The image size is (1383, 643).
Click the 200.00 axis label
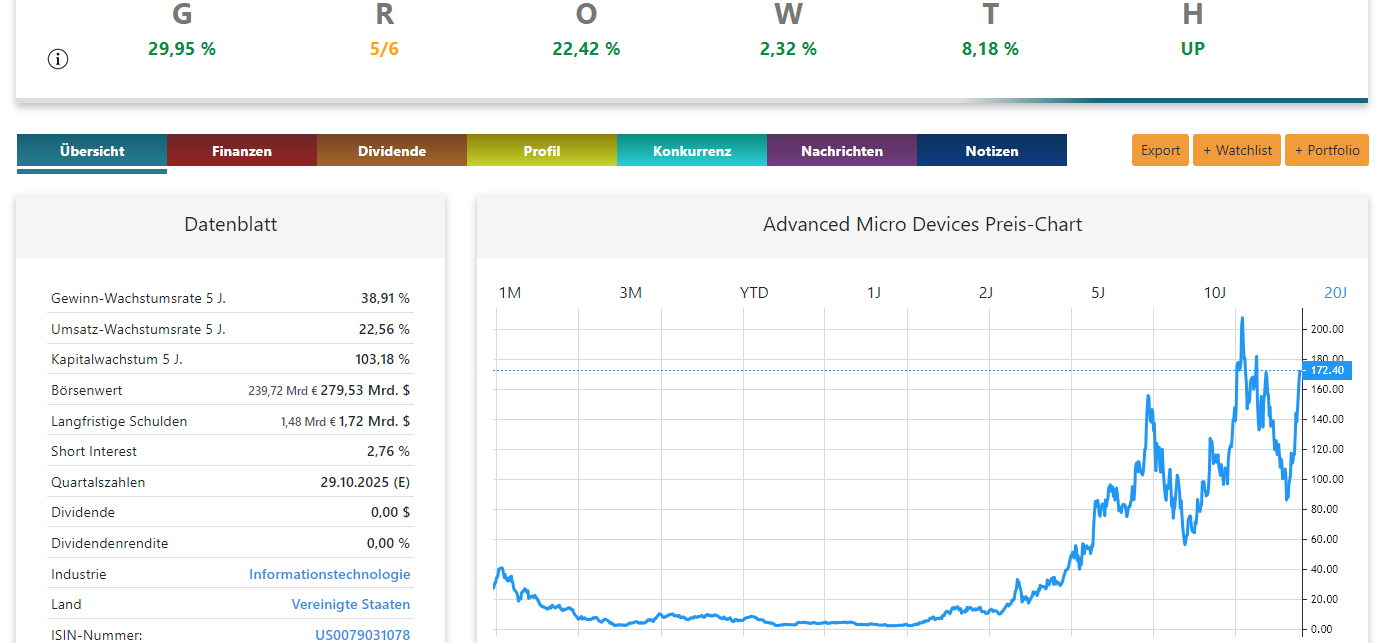(1327, 329)
